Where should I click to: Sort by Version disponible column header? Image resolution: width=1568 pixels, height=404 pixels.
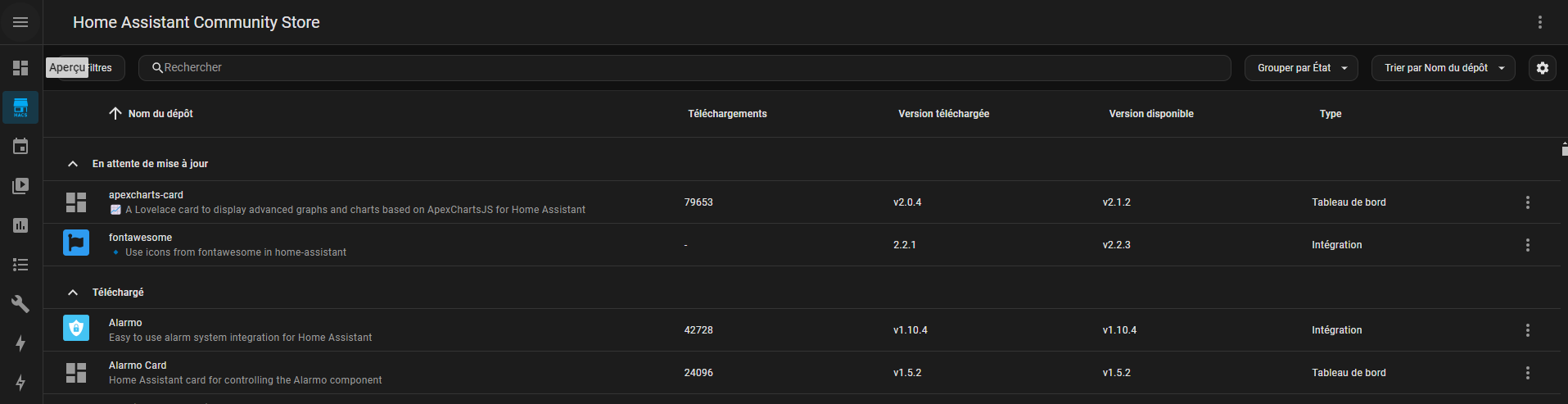[x=1151, y=114]
